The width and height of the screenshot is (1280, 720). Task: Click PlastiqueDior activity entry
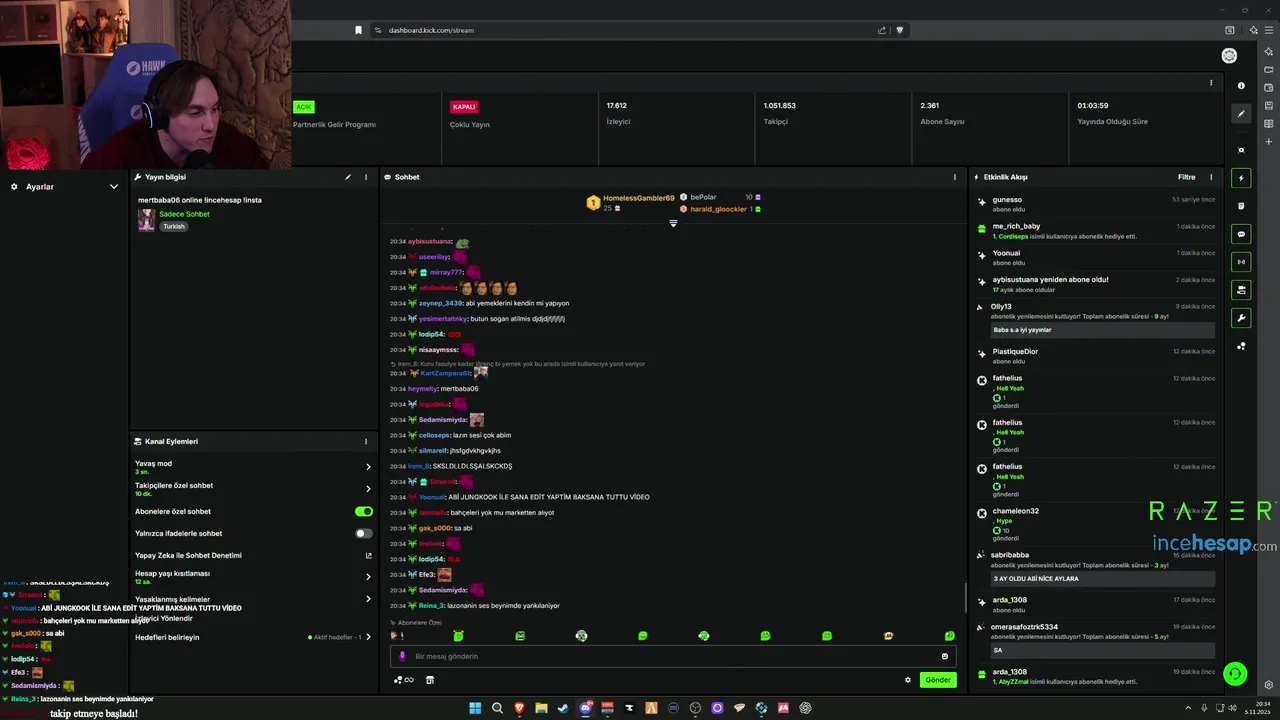pos(1095,356)
